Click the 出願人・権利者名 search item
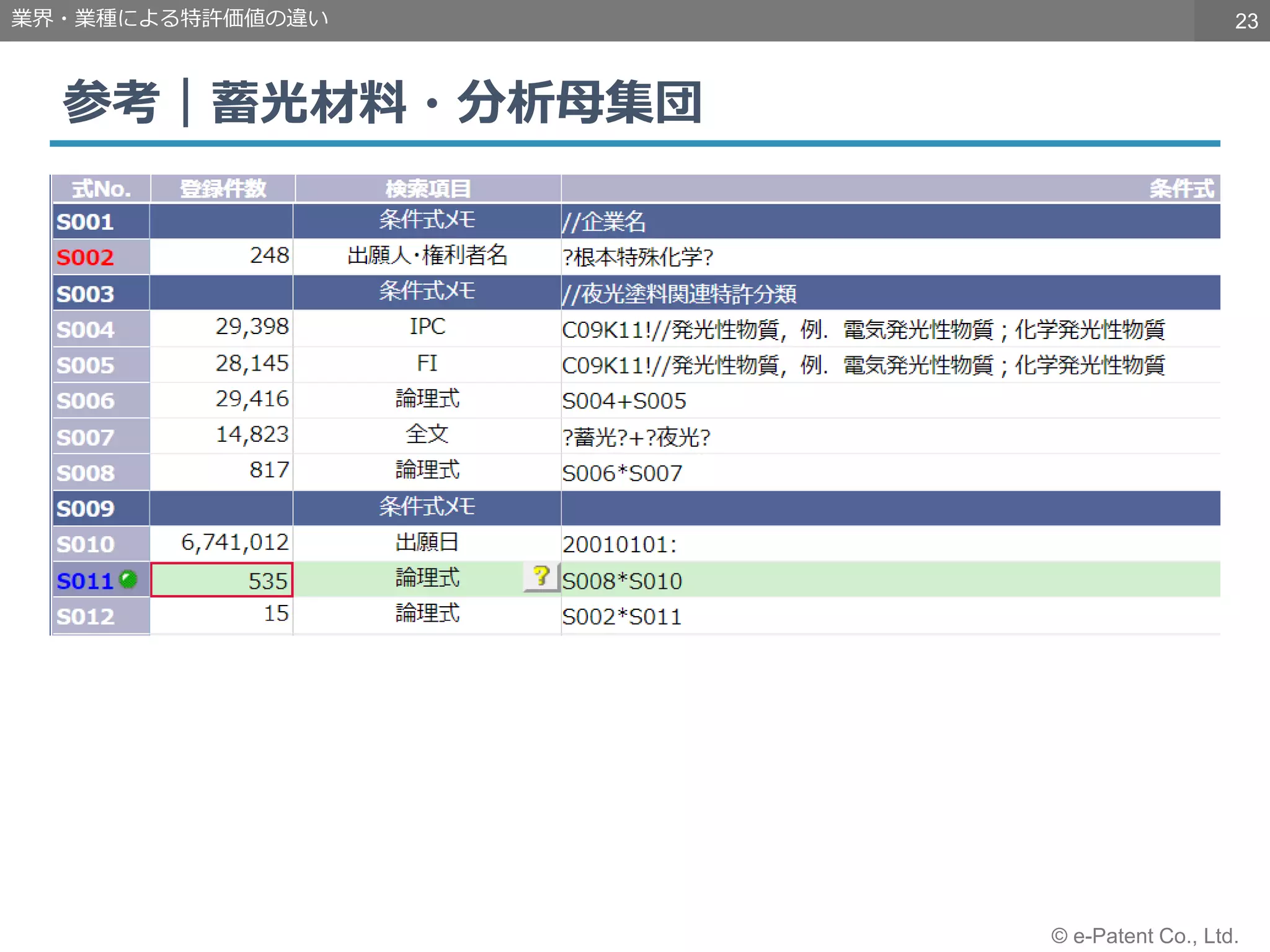 coord(427,255)
